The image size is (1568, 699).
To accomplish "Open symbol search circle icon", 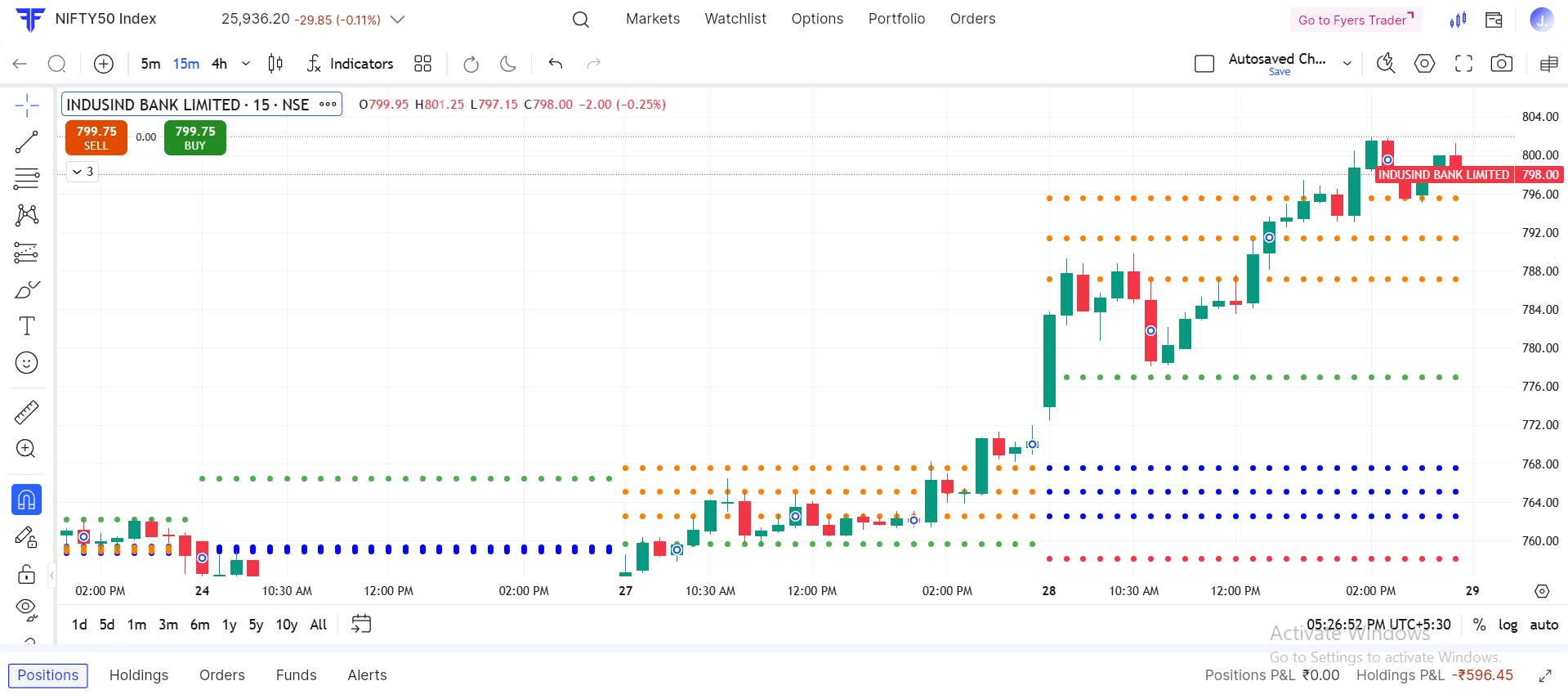I will (x=56, y=64).
